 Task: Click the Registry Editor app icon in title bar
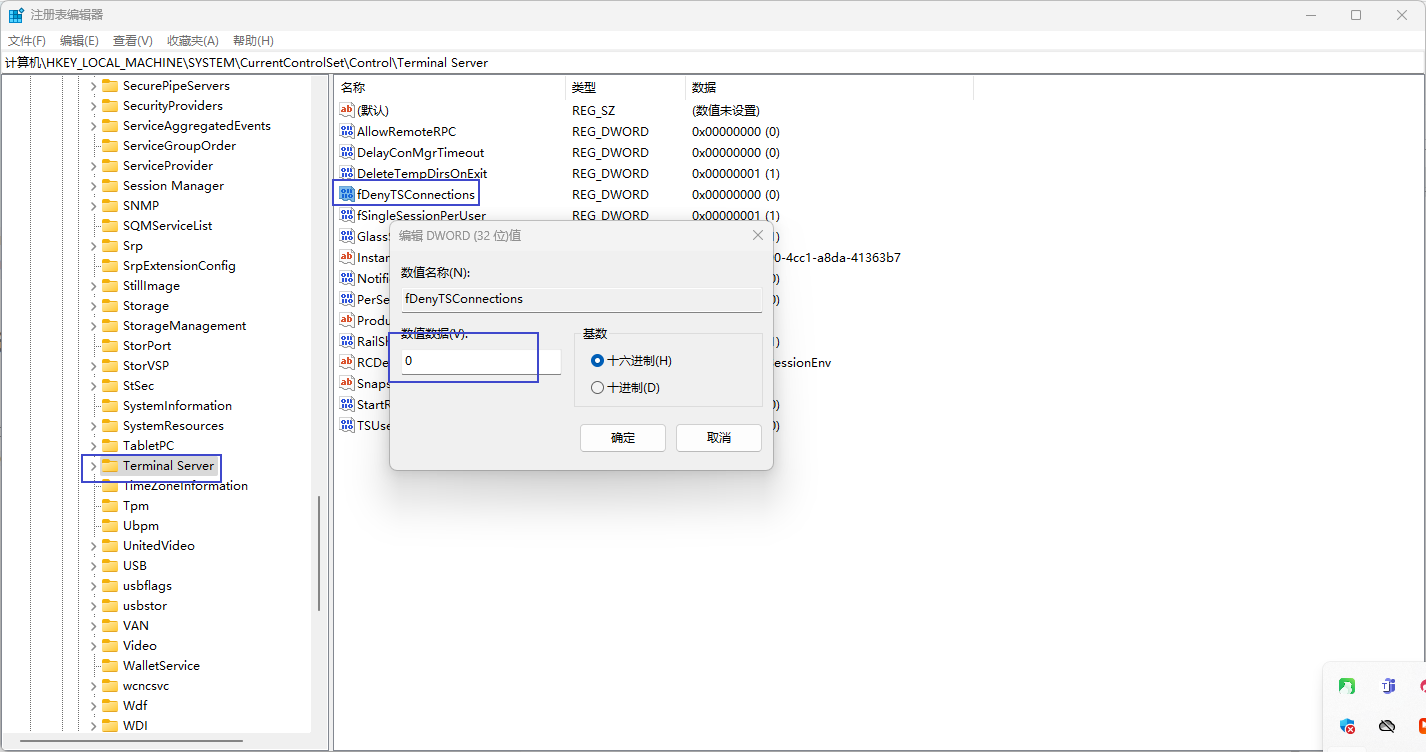16,15
